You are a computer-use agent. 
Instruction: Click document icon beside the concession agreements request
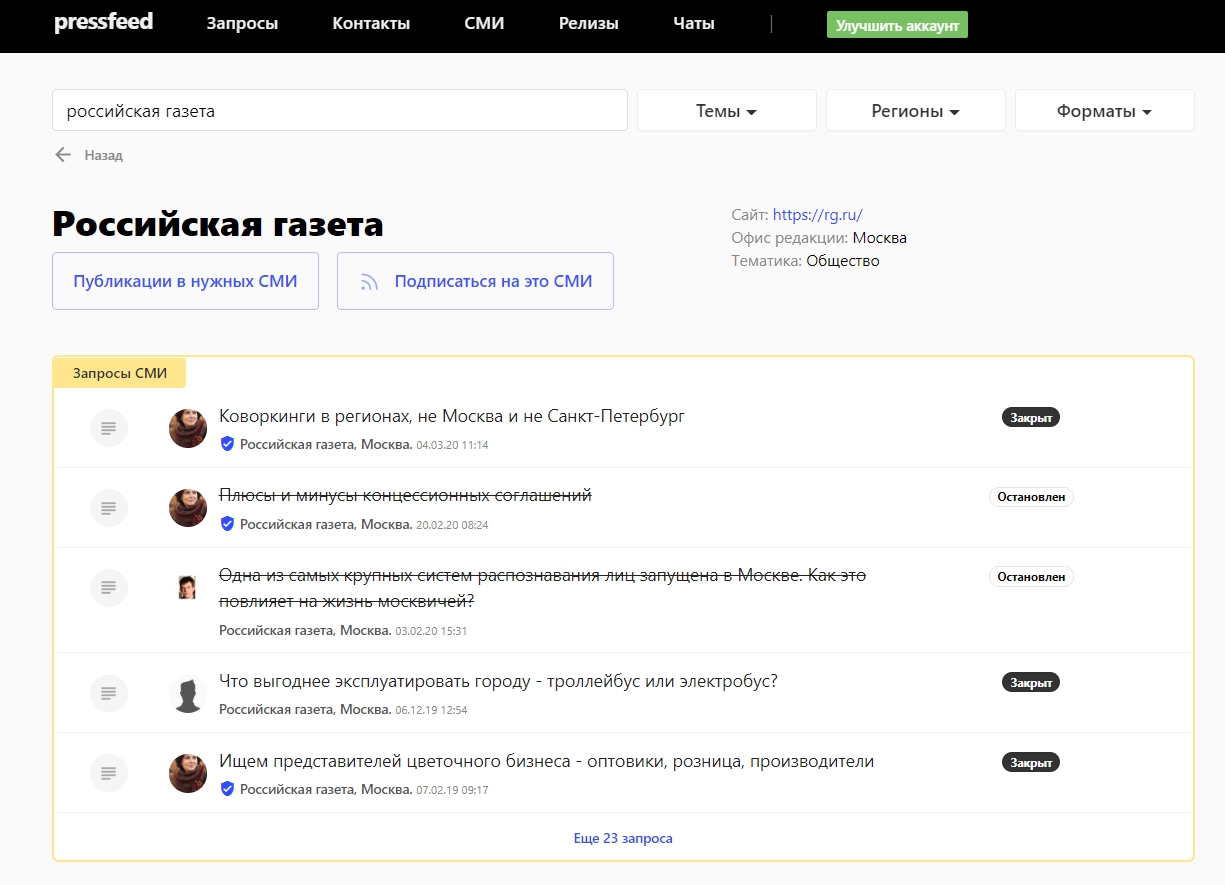[109, 508]
